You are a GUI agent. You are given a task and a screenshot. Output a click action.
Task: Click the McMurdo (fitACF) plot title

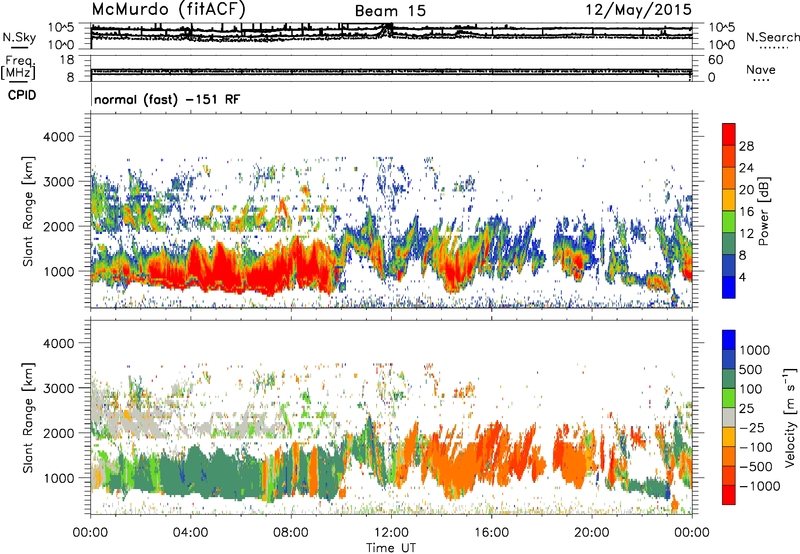click(x=168, y=9)
